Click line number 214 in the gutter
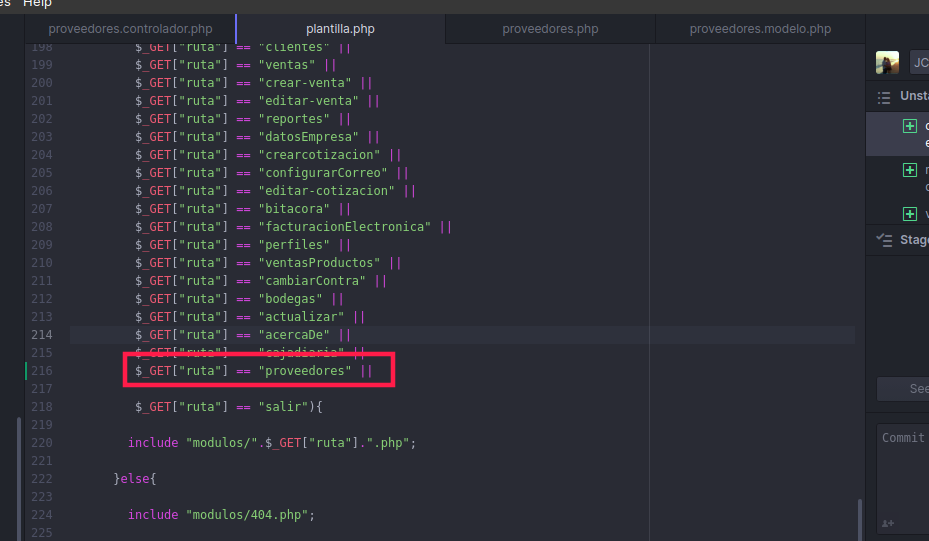929x541 pixels. point(41,335)
